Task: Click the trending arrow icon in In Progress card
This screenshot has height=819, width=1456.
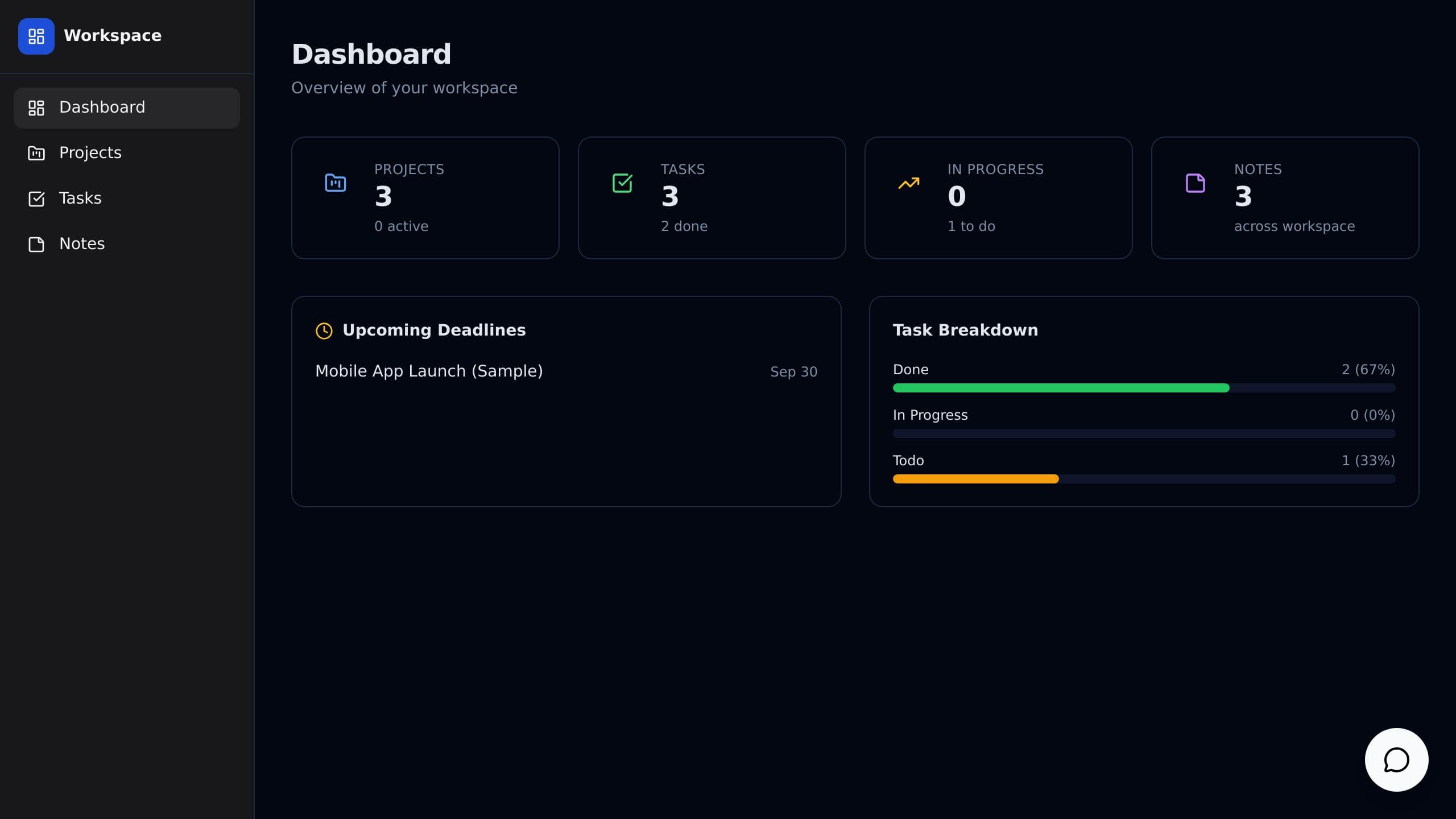Action: 909,183
